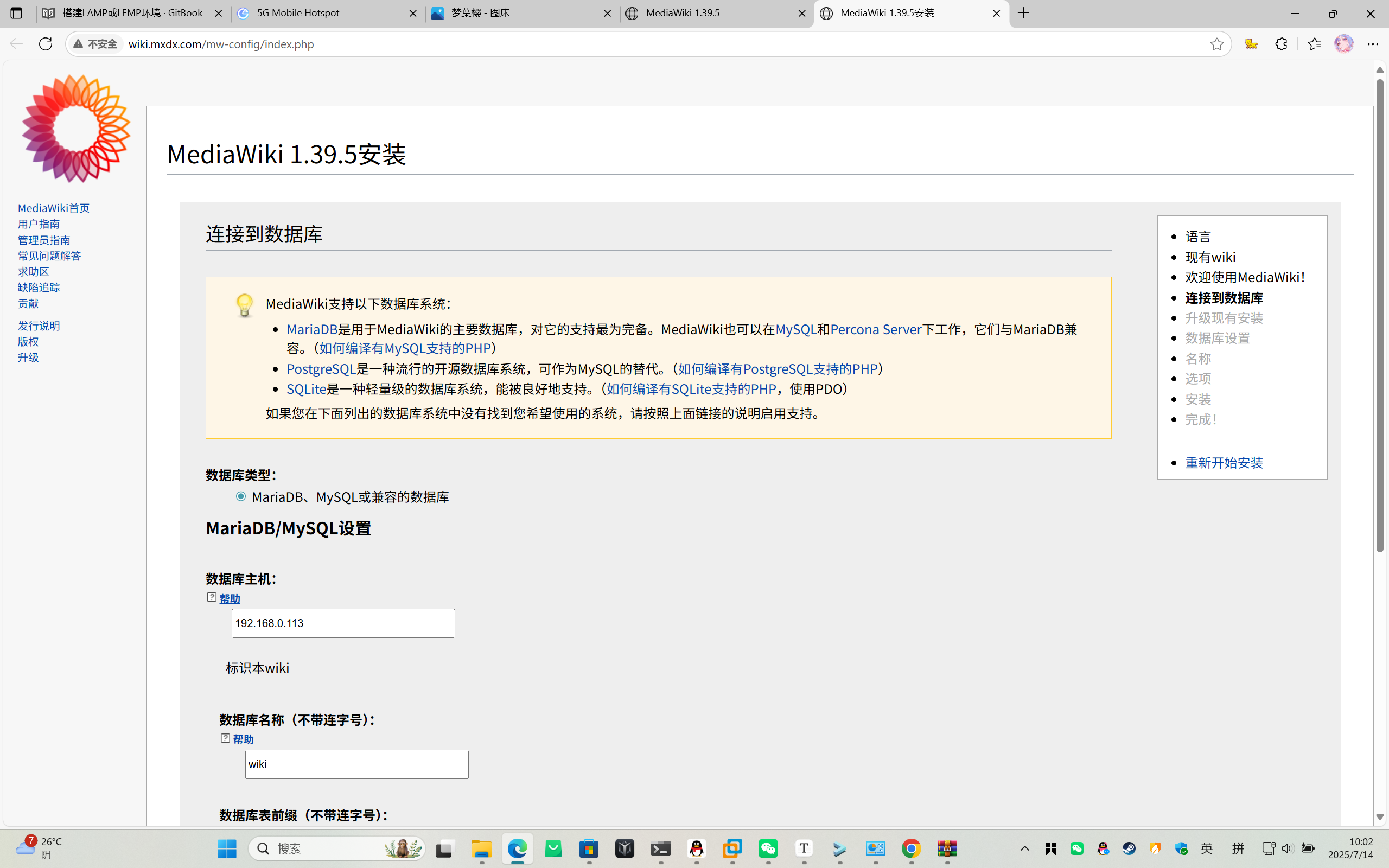This screenshot has width=1389, height=868.
Task: Open the 求助区 sidebar link
Action: coord(33,272)
